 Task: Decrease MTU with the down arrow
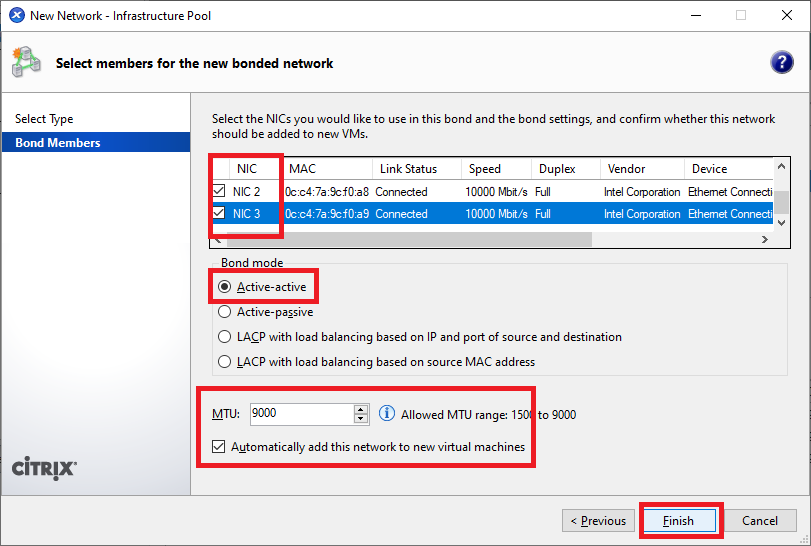pyautogui.click(x=361, y=419)
